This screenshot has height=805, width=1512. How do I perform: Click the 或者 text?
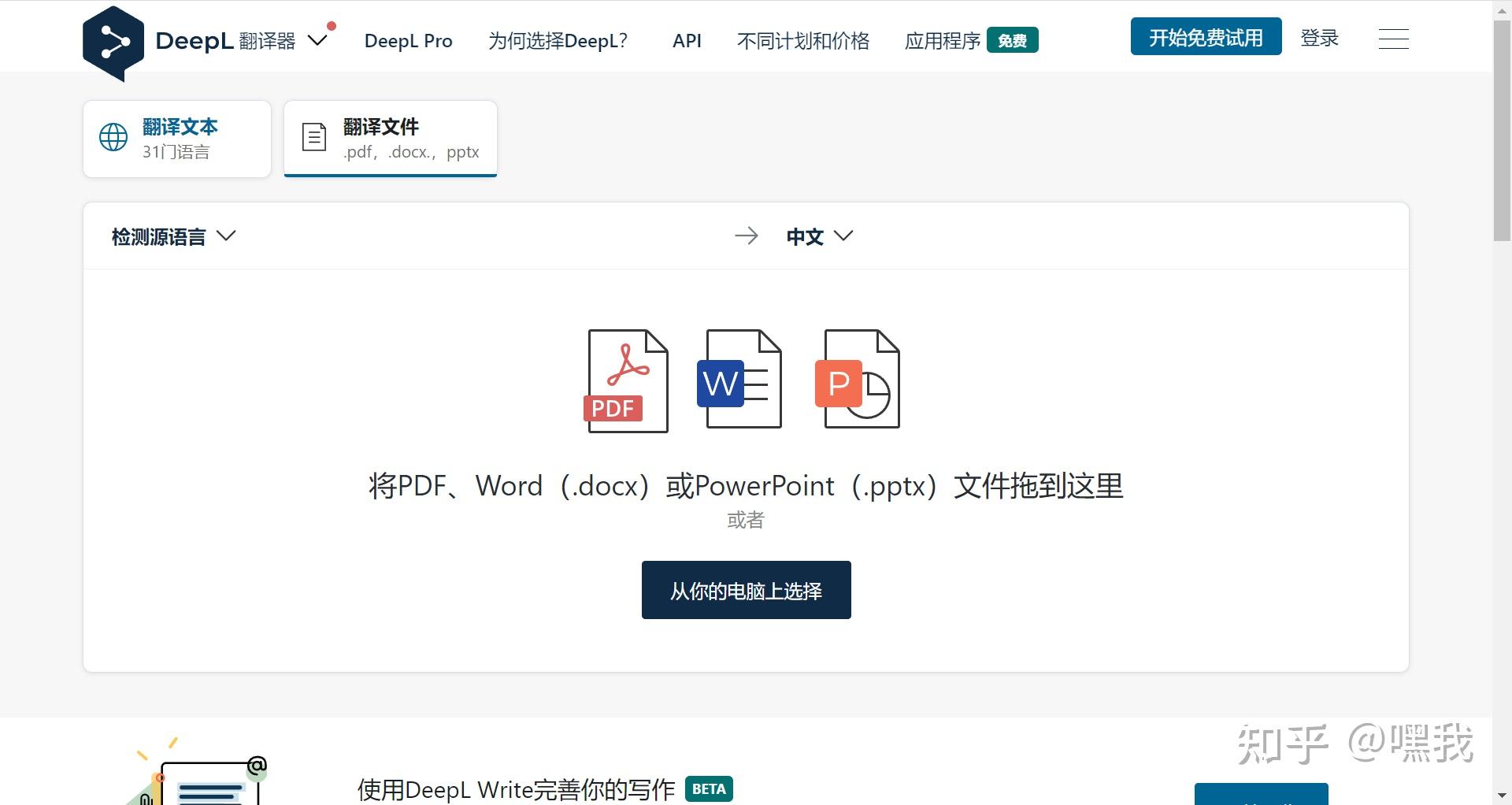(x=746, y=520)
